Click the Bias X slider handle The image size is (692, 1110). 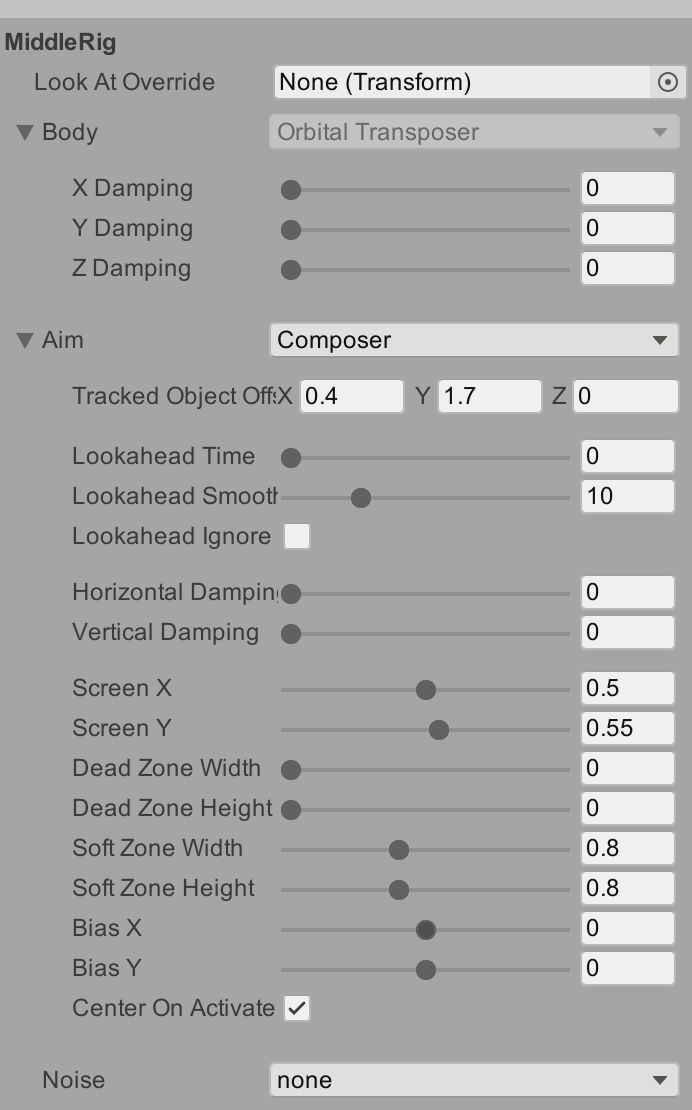(426, 930)
